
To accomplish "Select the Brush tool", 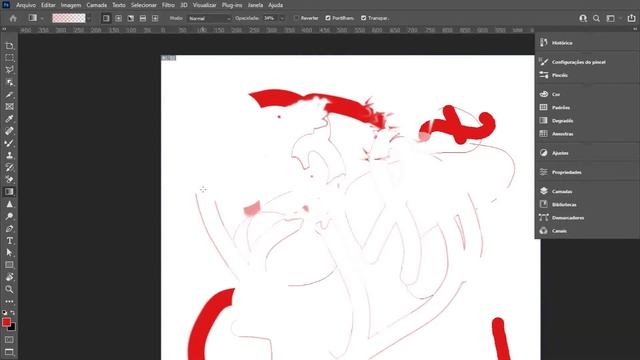I will pos(9,143).
